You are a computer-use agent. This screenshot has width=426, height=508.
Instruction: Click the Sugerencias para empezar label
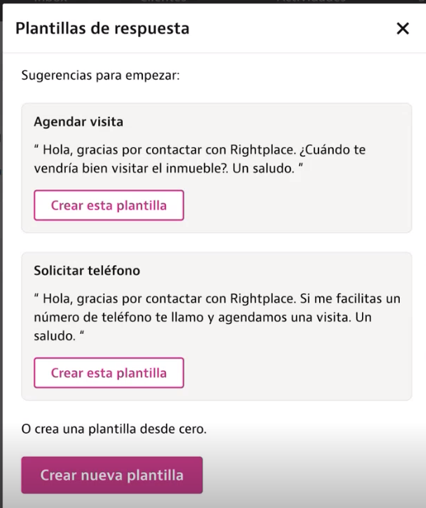[101, 75]
